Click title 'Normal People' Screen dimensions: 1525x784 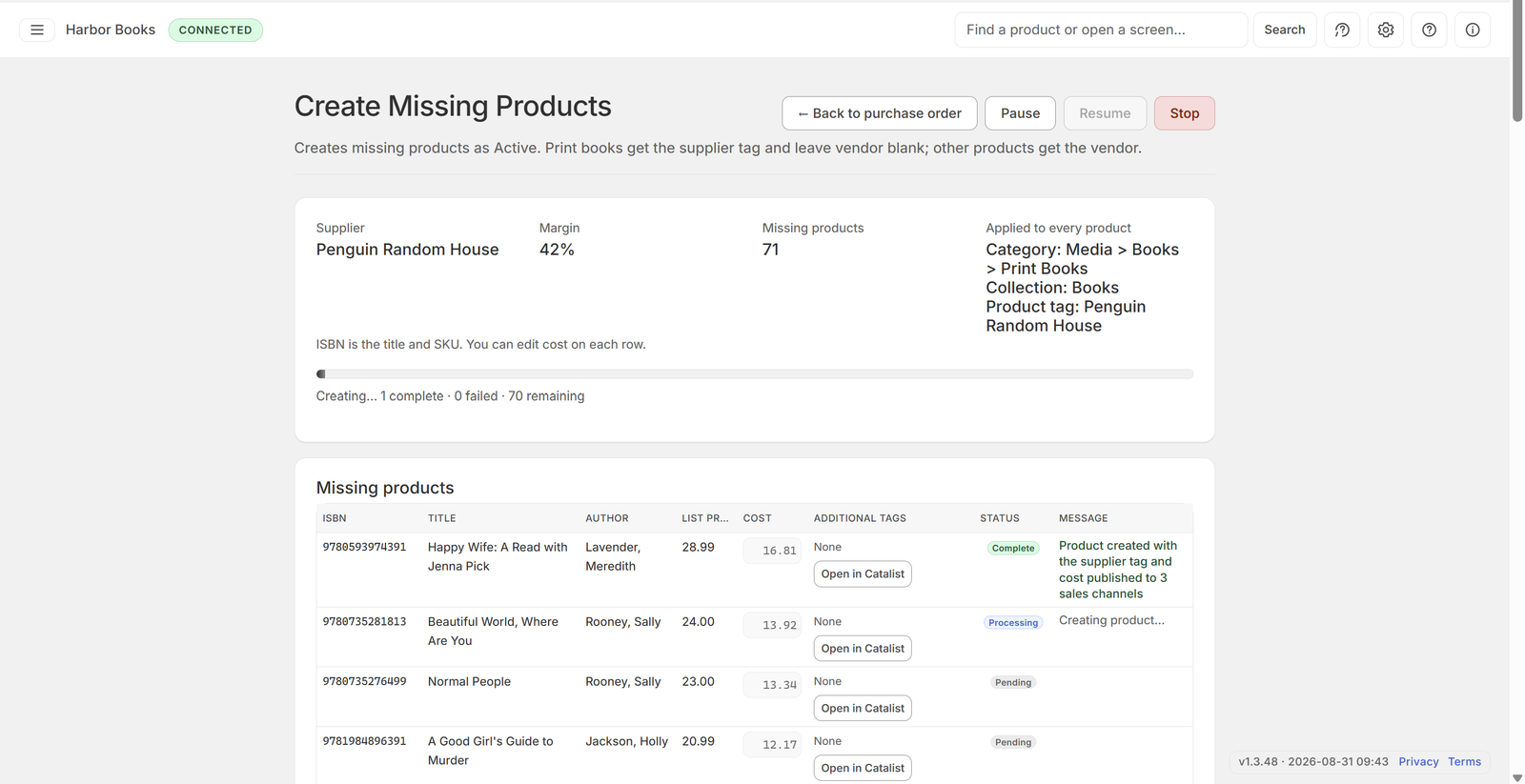pos(469,681)
